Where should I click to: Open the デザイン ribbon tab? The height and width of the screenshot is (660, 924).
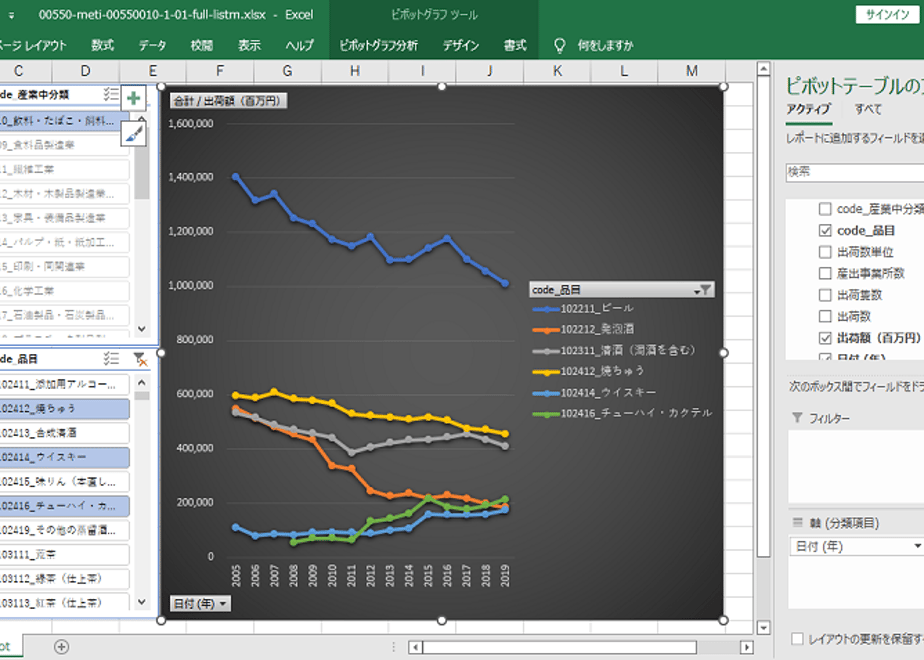click(461, 45)
